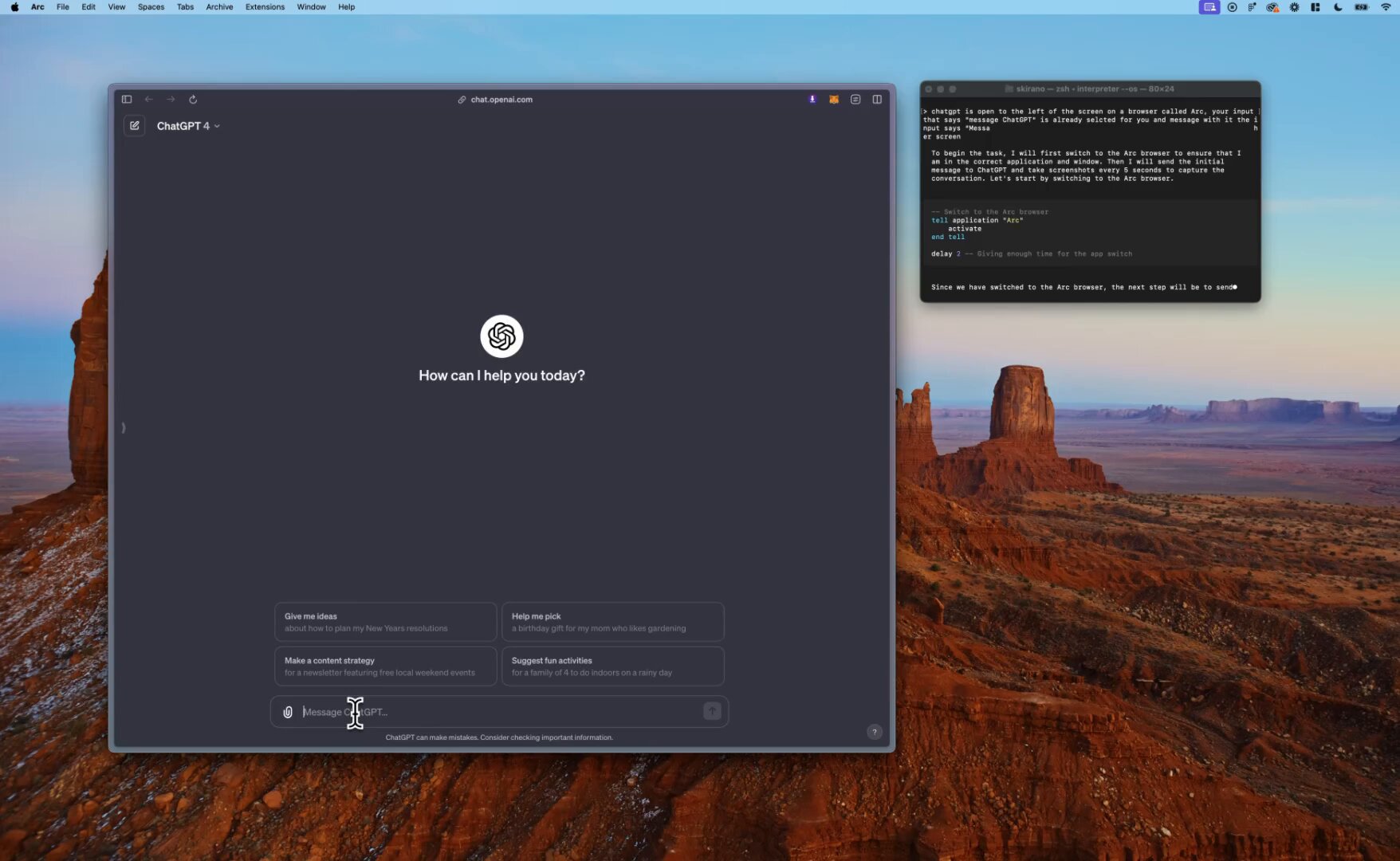Go back with the browser back arrow
This screenshot has width=1400, height=861.
tap(148, 100)
